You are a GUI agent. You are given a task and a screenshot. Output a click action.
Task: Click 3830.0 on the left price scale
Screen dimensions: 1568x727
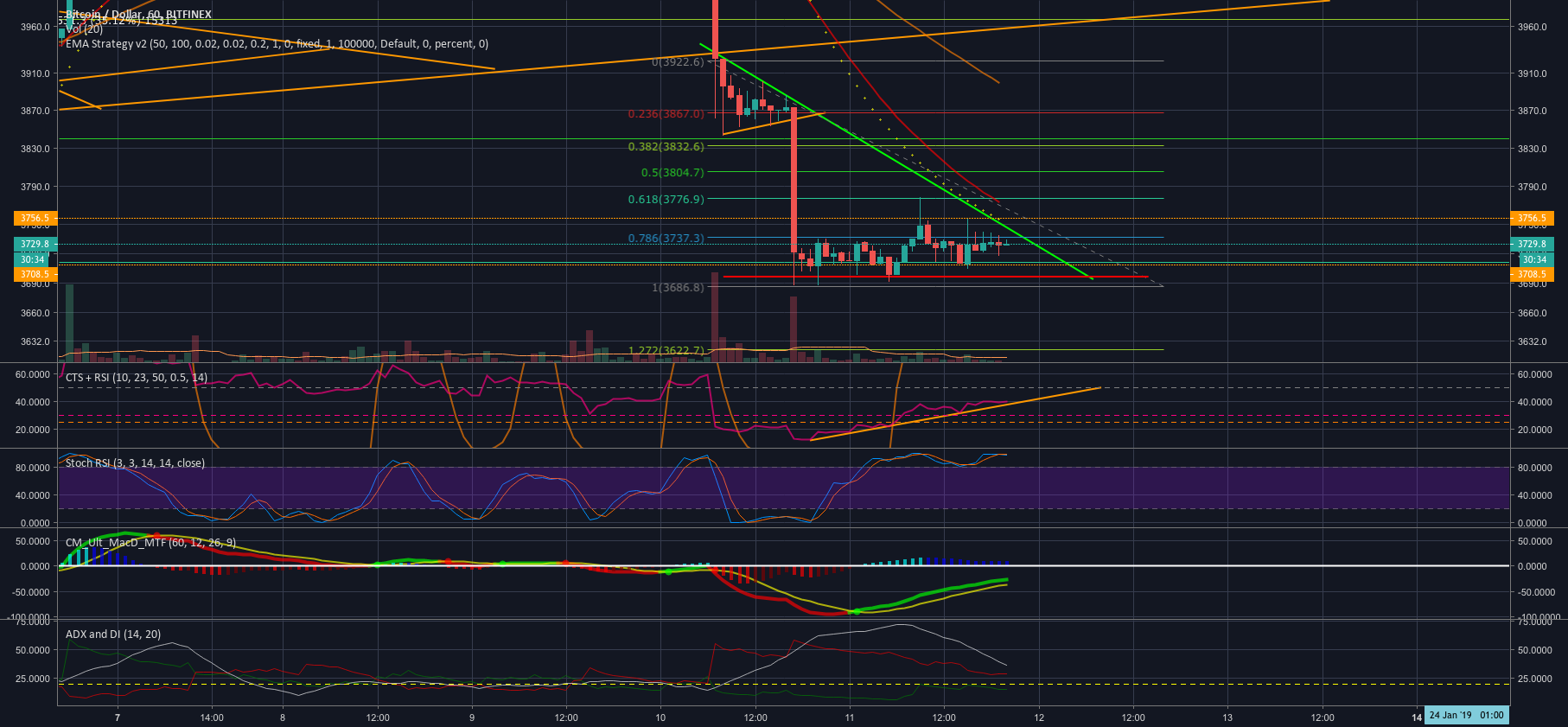(35, 149)
